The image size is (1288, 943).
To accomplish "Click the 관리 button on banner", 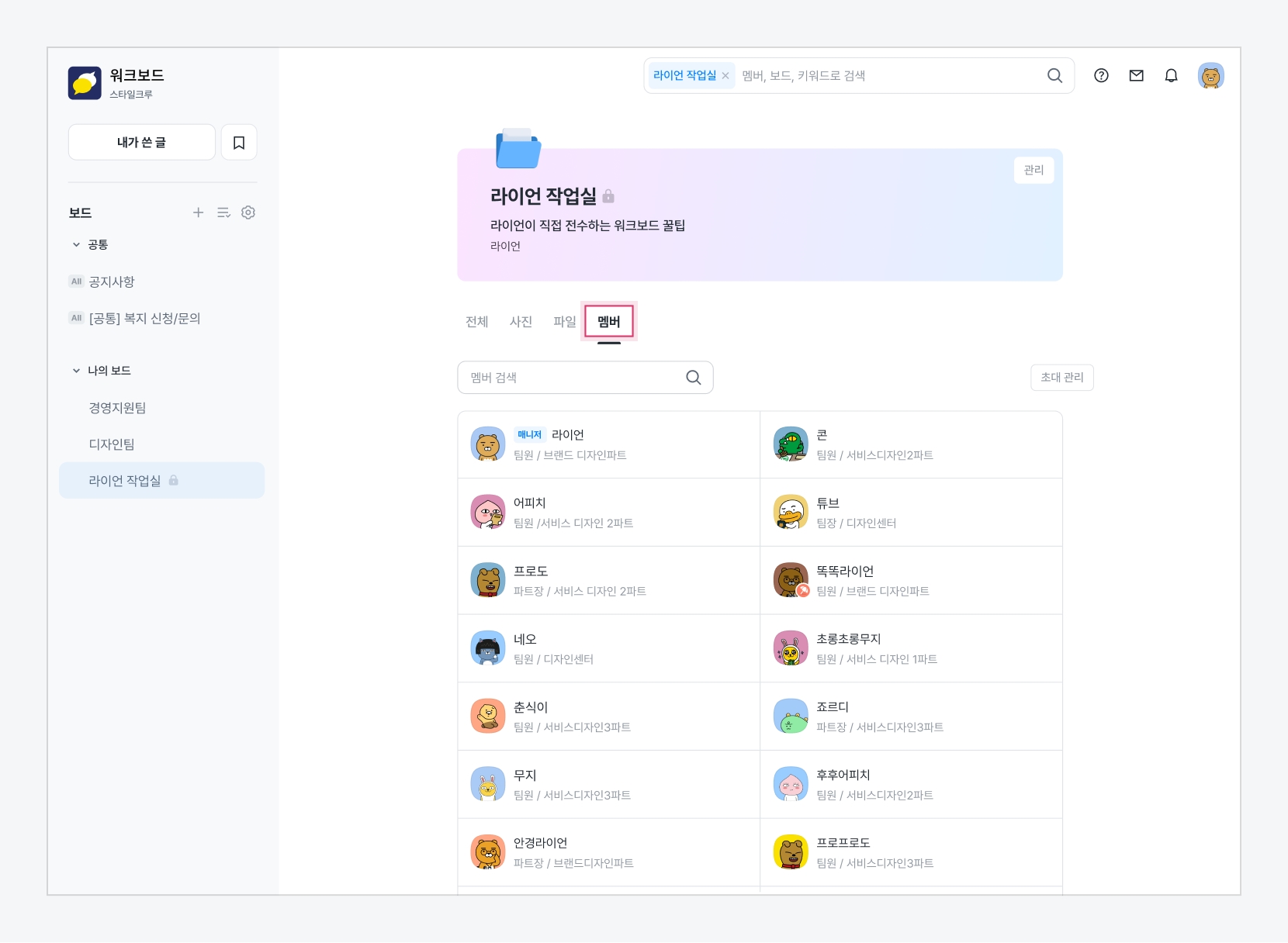I will click(x=1034, y=171).
